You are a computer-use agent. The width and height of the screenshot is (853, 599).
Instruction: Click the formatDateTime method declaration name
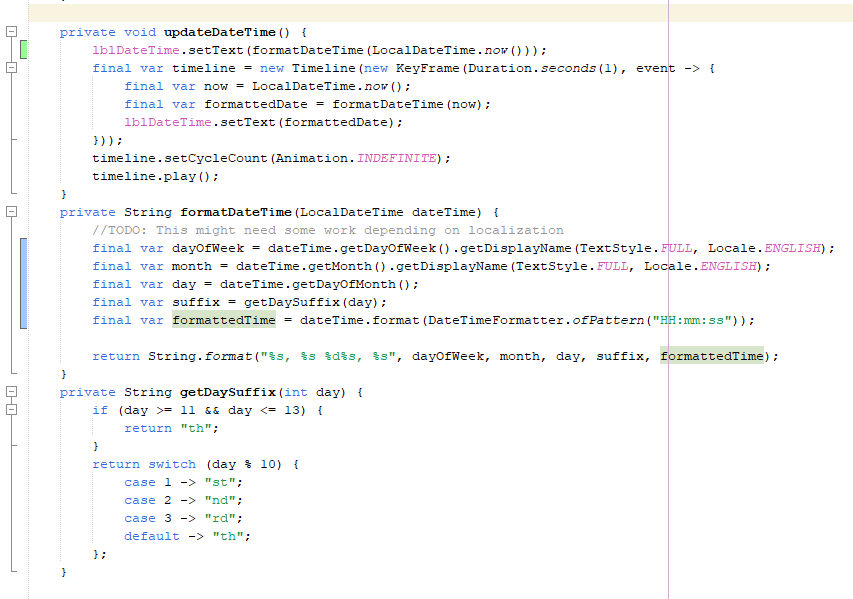click(x=236, y=212)
